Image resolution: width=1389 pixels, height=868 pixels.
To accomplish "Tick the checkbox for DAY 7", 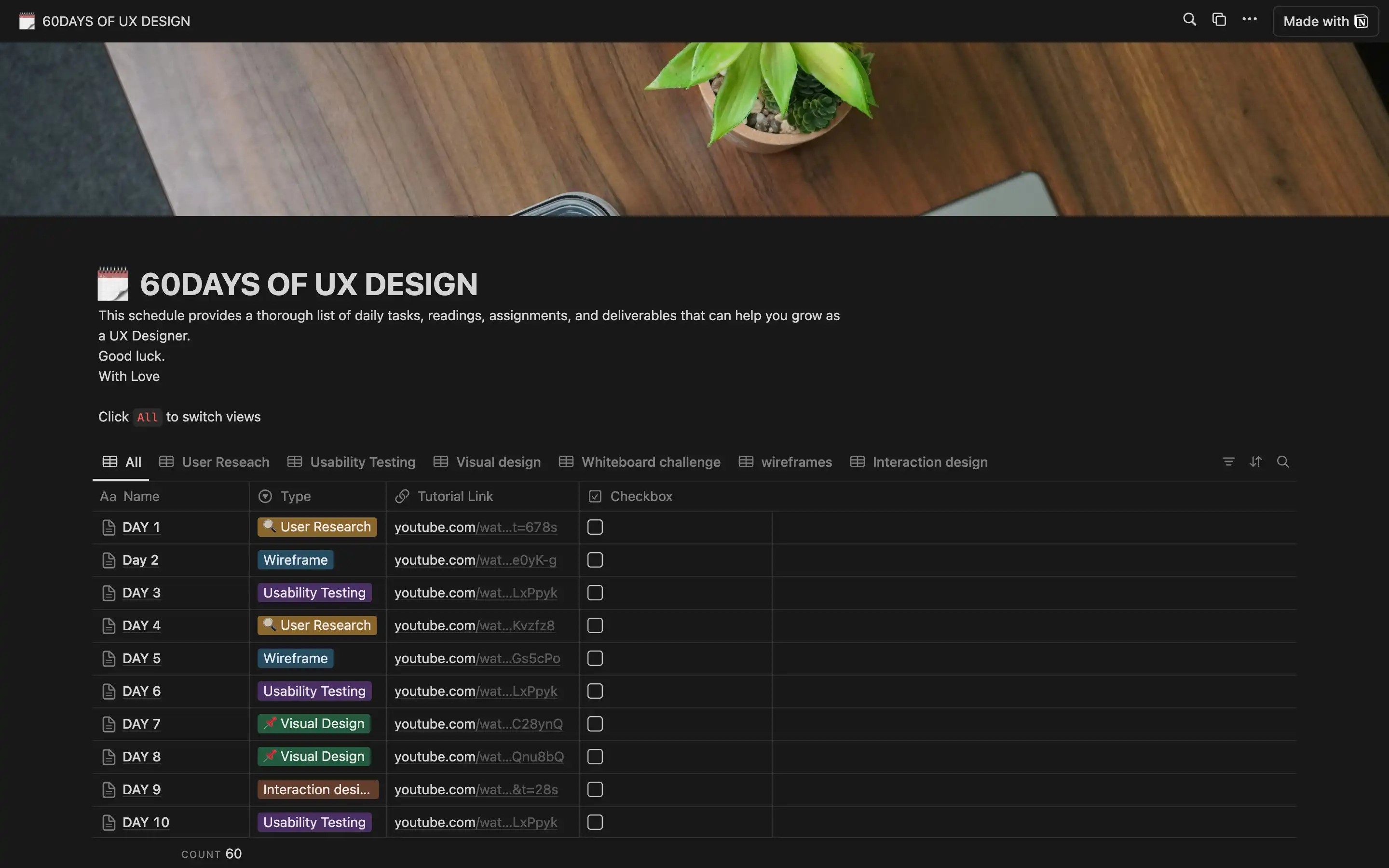I will point(595,723).
